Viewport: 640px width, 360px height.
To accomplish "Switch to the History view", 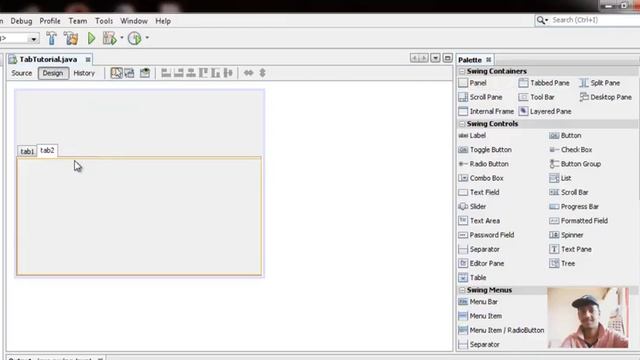I will [x=84, y=73].
